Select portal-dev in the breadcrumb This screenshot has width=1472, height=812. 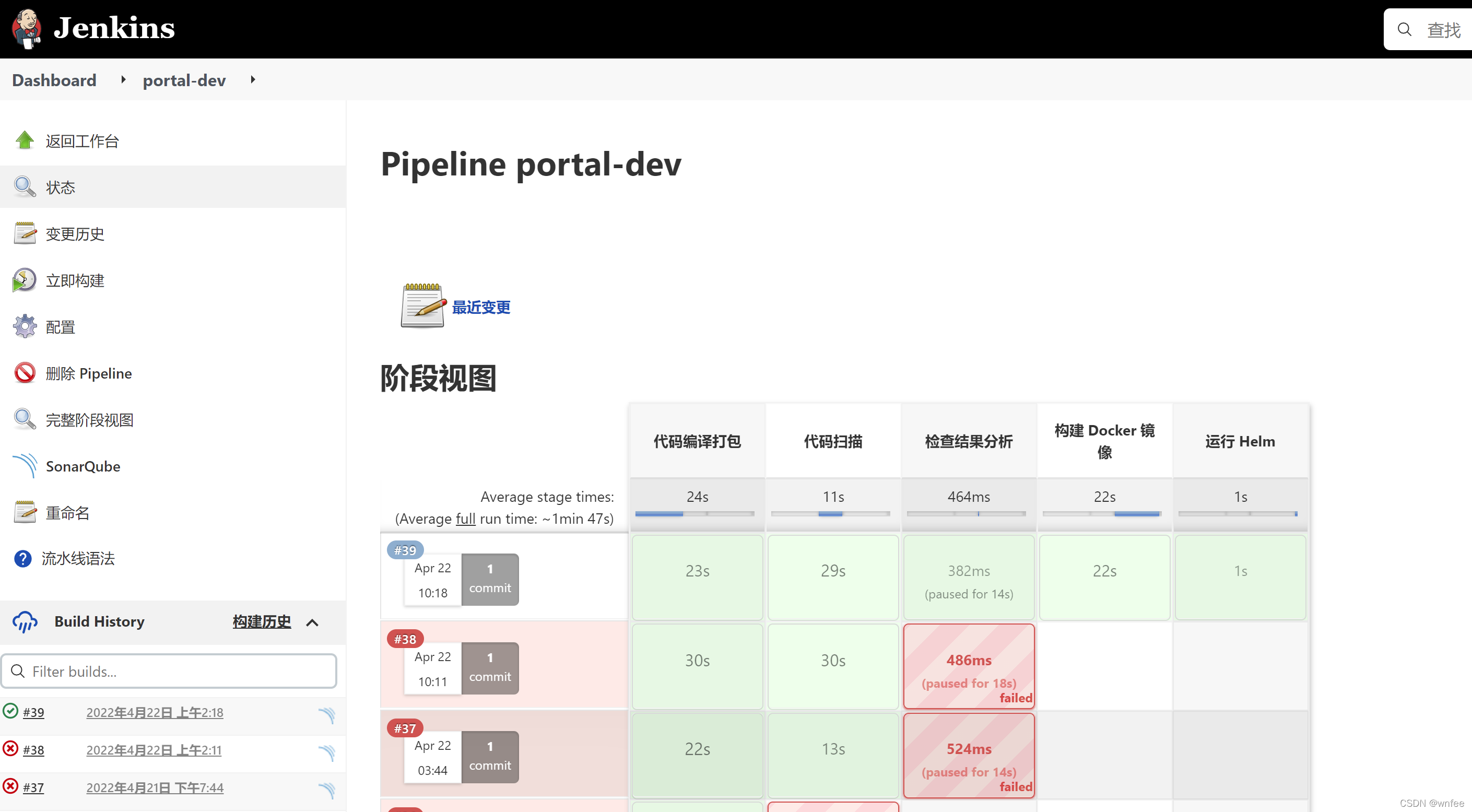184,80
